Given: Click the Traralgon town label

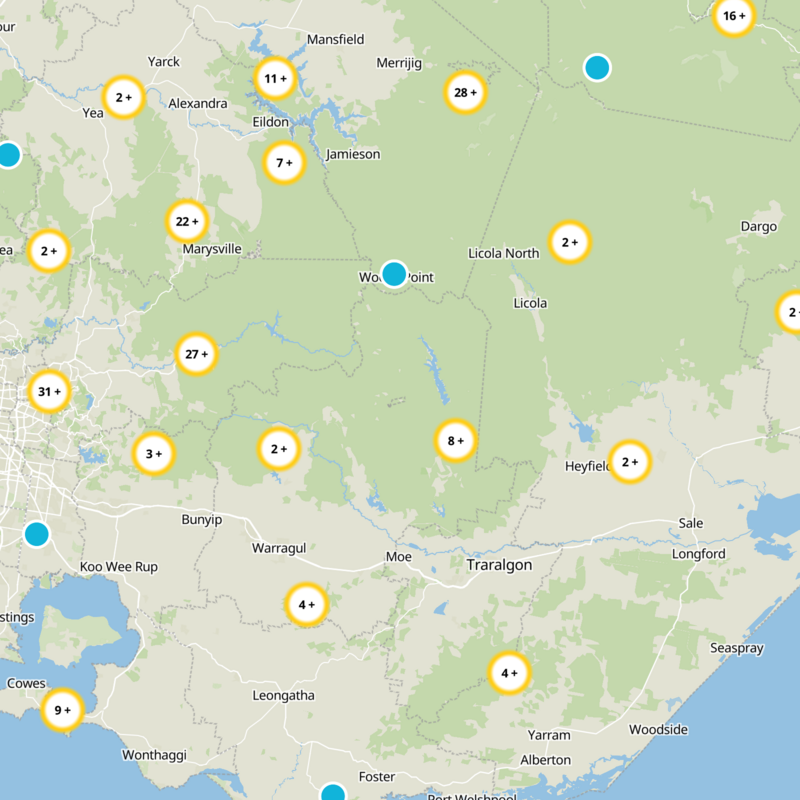Looking at the screenshot, I should tap(499, 566).
